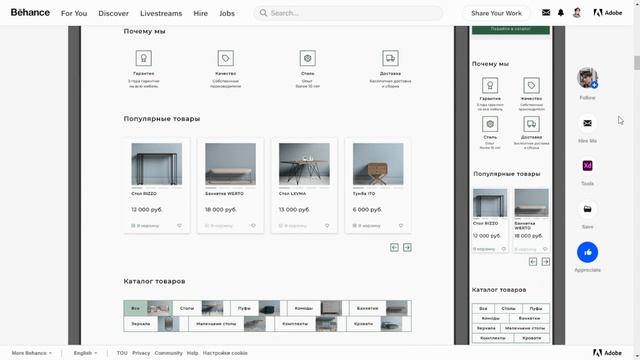The width and height of the screenshot is (640, 360).
Task: Click the Банкетка WERTO product image
Action: pos(231,164)
